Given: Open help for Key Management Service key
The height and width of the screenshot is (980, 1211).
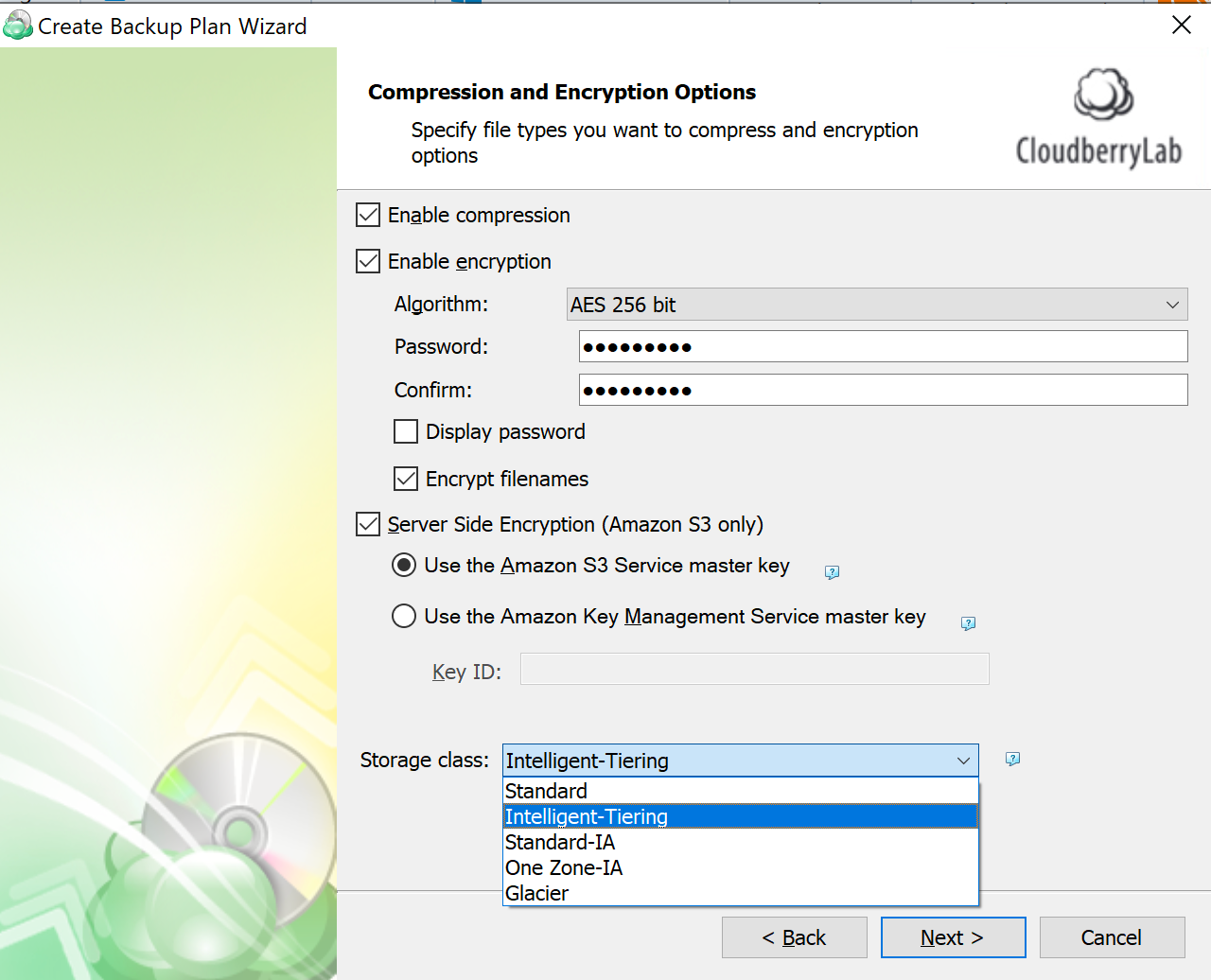Looking at the screenshot, I should click(x=968, y=622).
